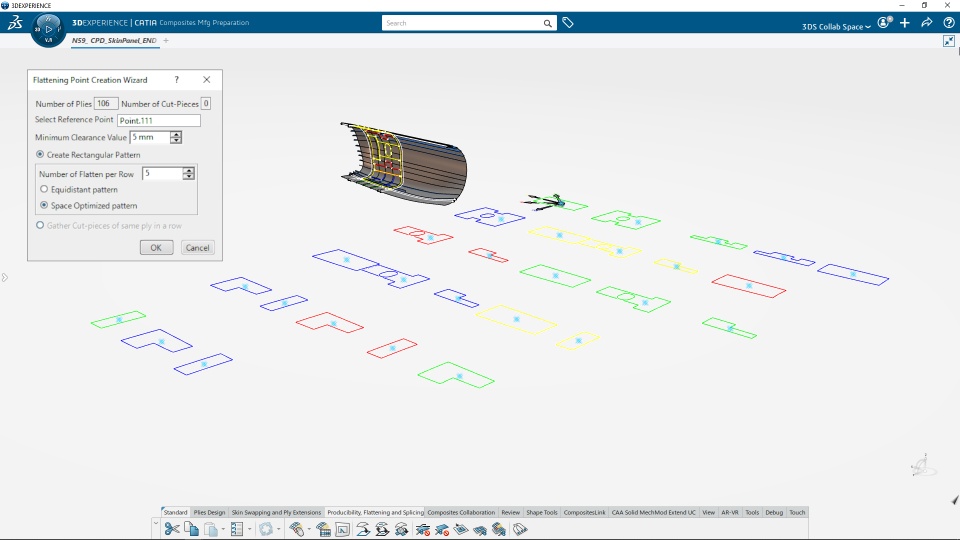
Task: Open the Review tab
Action: 511,512
